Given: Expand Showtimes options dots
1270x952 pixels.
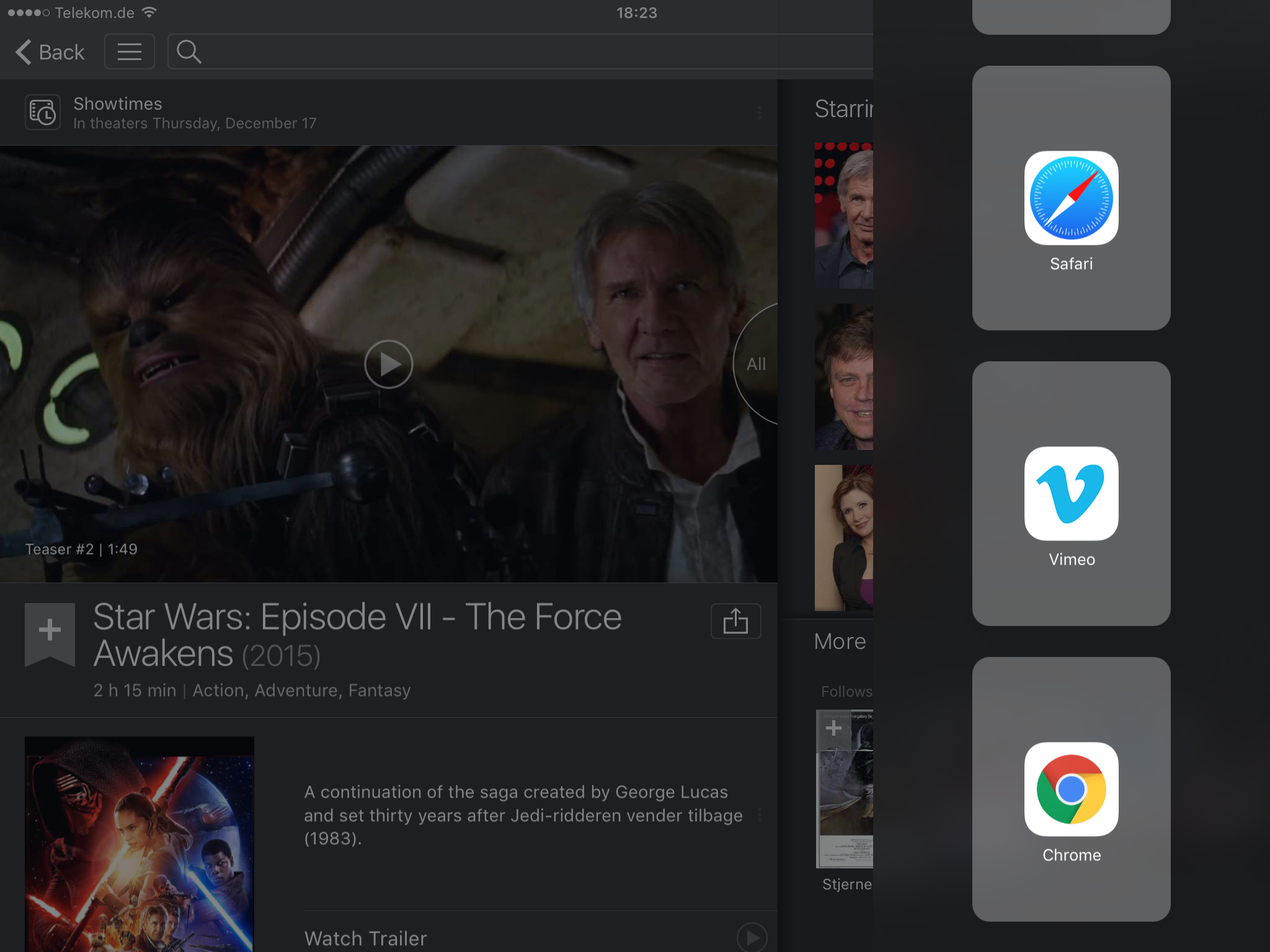Looking at the screenshot, I should 759,113.
